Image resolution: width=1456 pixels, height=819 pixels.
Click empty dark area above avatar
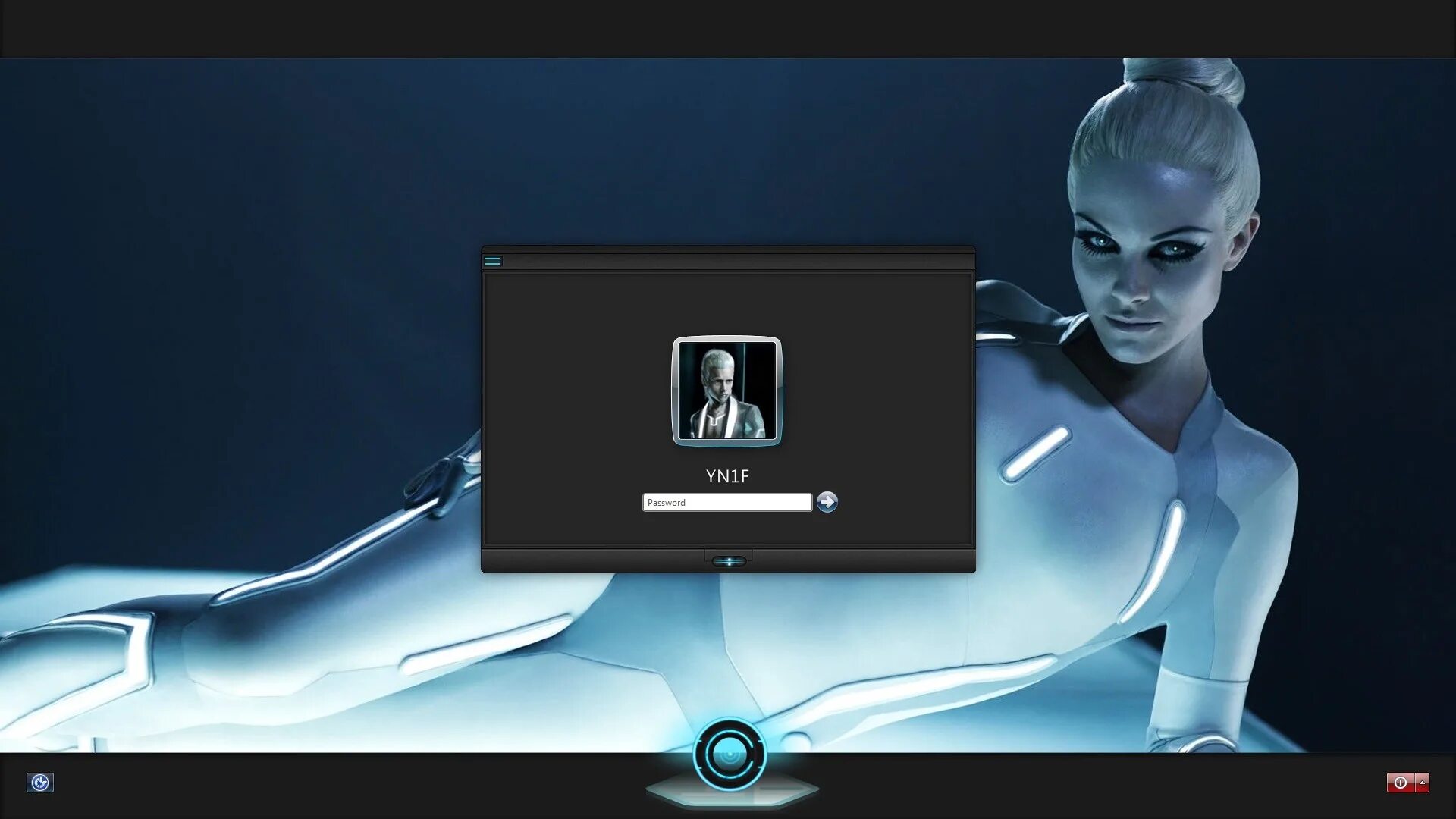(x=726, y=303)
